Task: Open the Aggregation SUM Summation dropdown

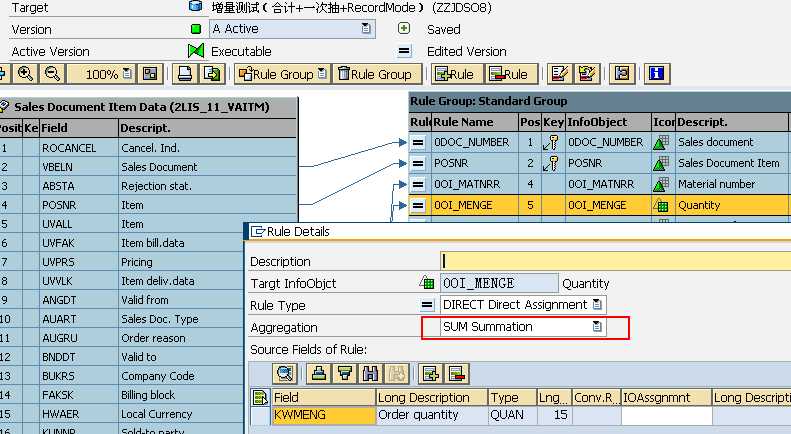Action: 597,327
